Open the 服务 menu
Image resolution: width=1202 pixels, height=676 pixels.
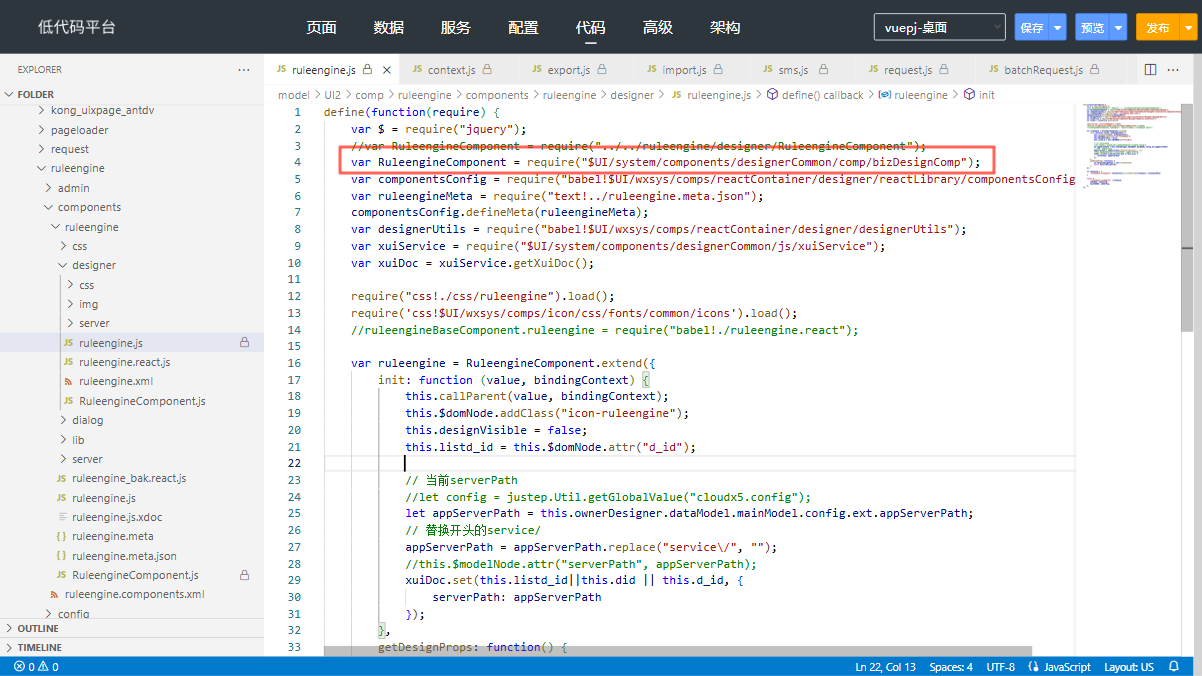click(455, 28)
